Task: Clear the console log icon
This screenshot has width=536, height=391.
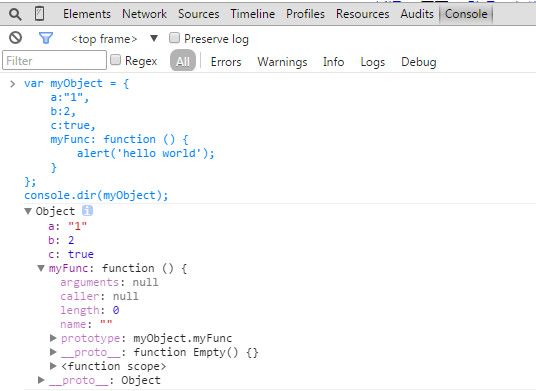Action: point(15,38)
